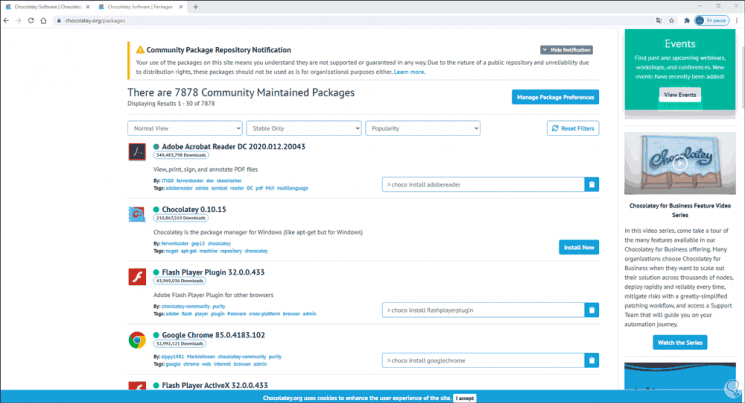Go back using browser back arrow
Image resolution: width=745 pixels, height=403 pixels.
tap(6, 20)
